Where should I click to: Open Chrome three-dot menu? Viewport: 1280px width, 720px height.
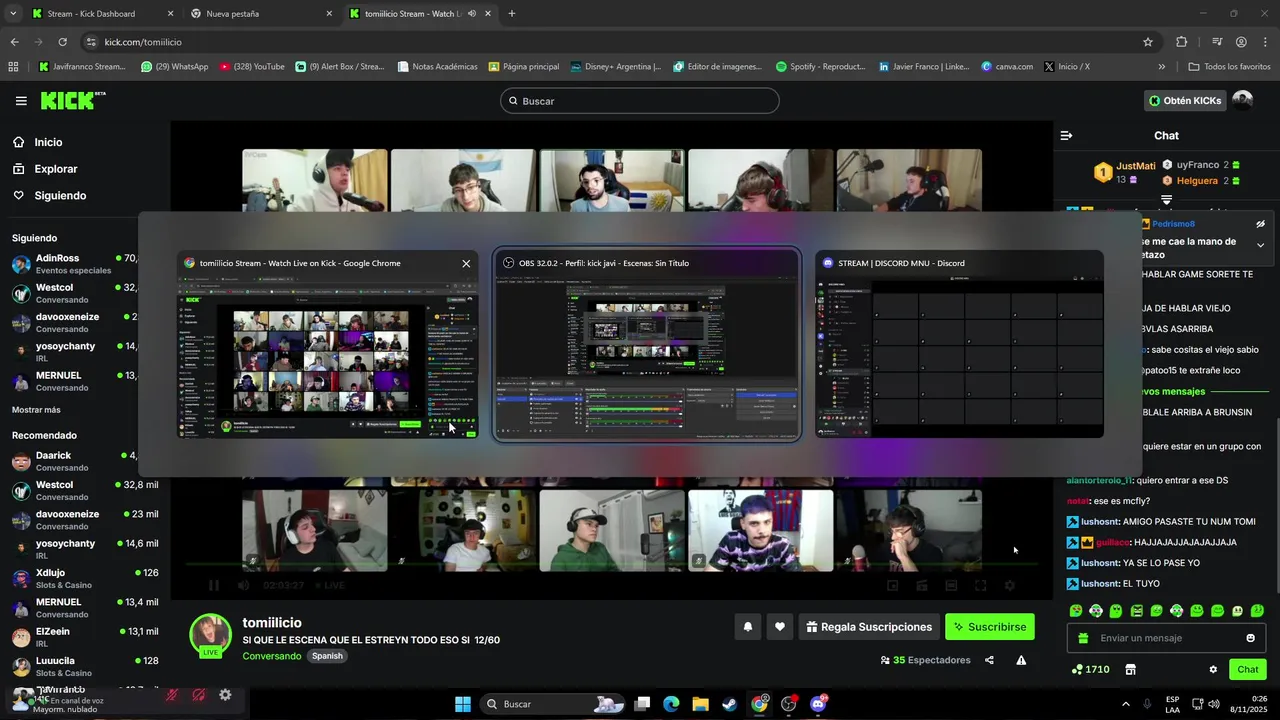click(x=1266, y=42)
